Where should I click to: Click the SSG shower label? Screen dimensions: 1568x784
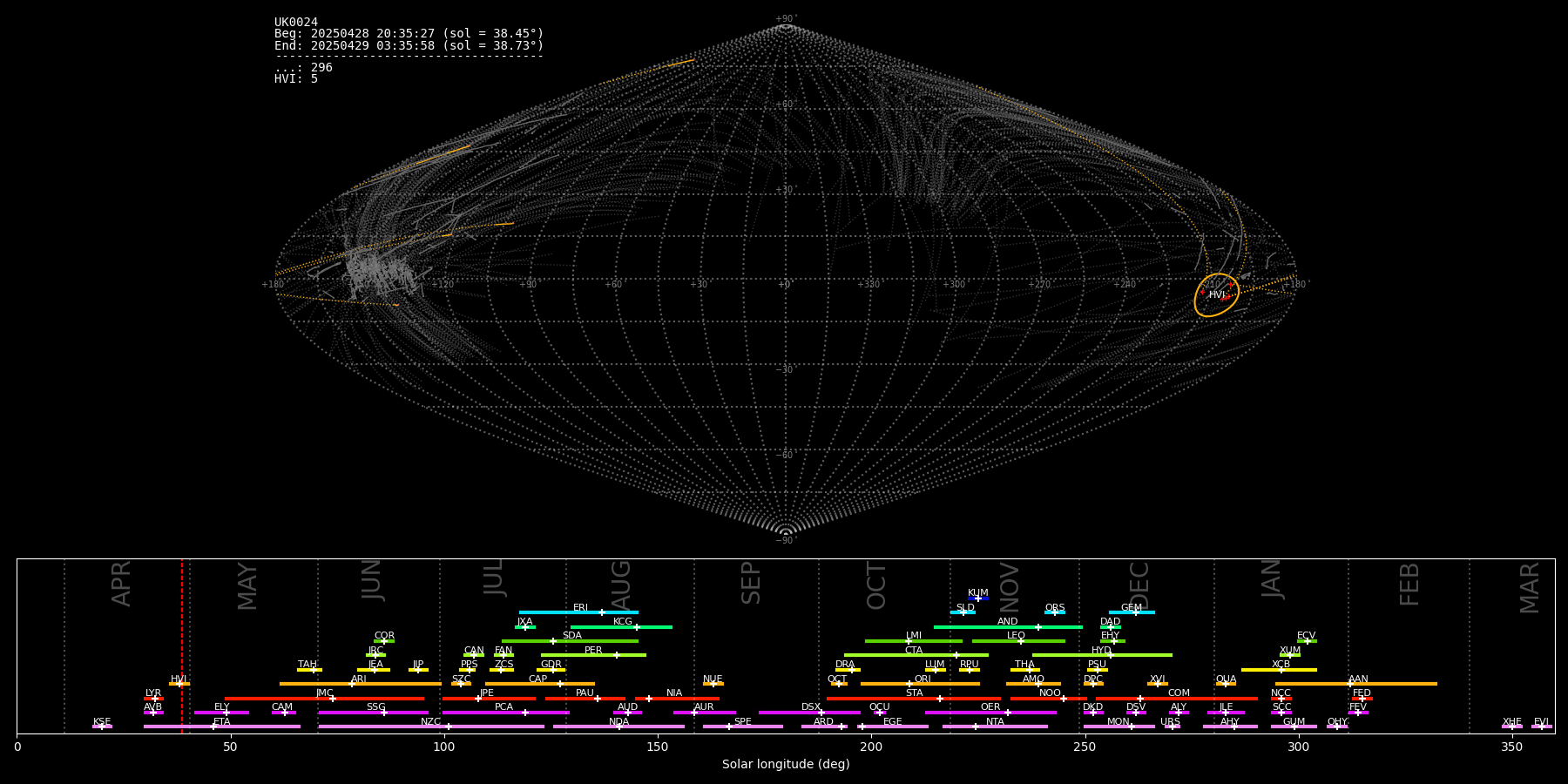click(x=375, y=707)
